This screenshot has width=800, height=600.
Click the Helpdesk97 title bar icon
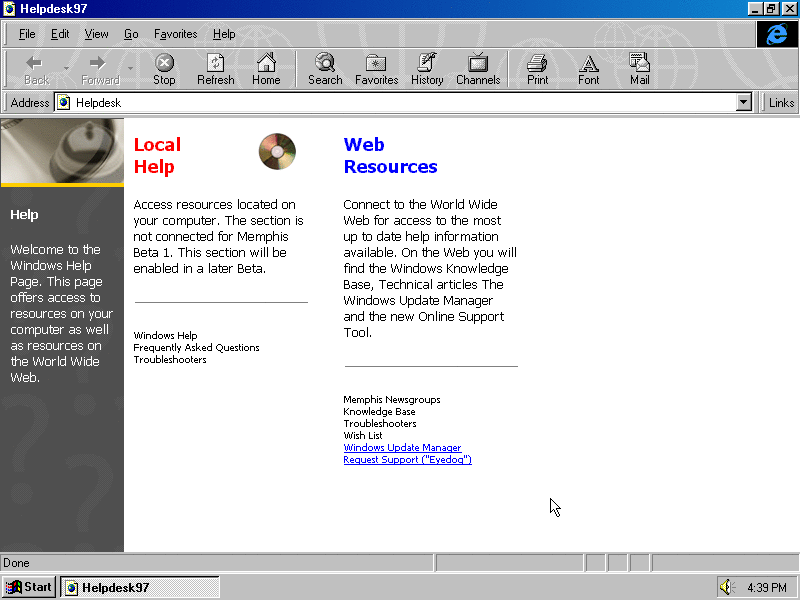point(9,9)
